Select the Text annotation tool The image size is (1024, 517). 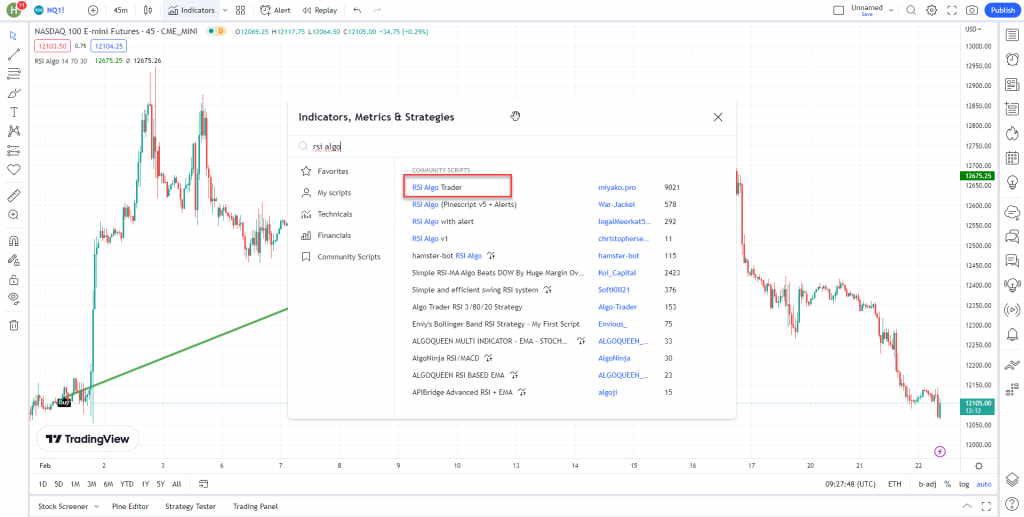(14, 112)
